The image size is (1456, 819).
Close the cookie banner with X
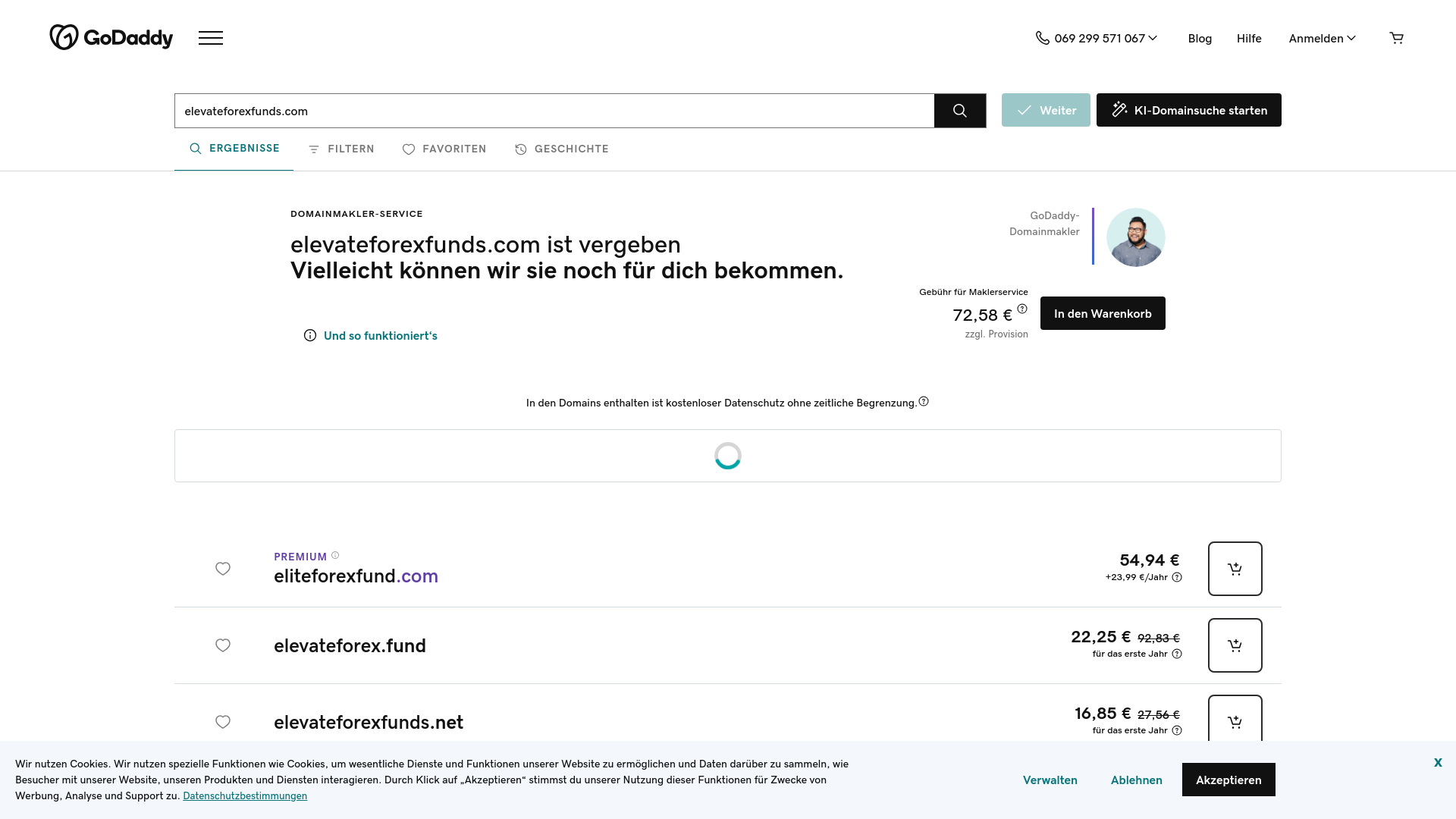tap(1438, 763)
